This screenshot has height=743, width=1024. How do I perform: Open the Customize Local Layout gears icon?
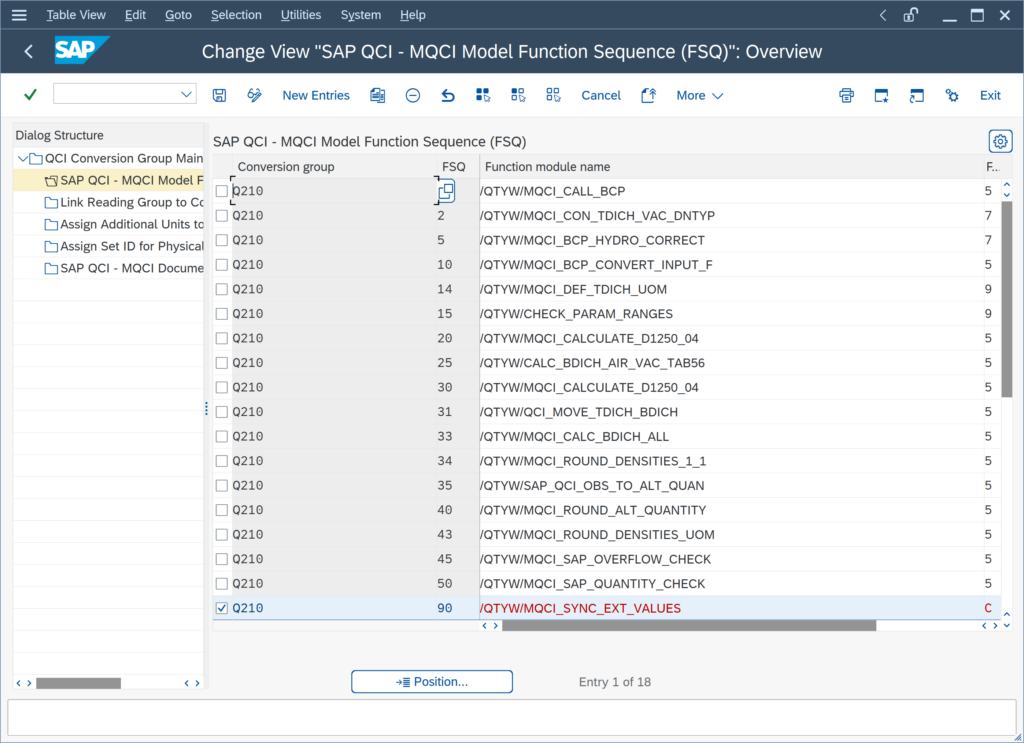952,95
